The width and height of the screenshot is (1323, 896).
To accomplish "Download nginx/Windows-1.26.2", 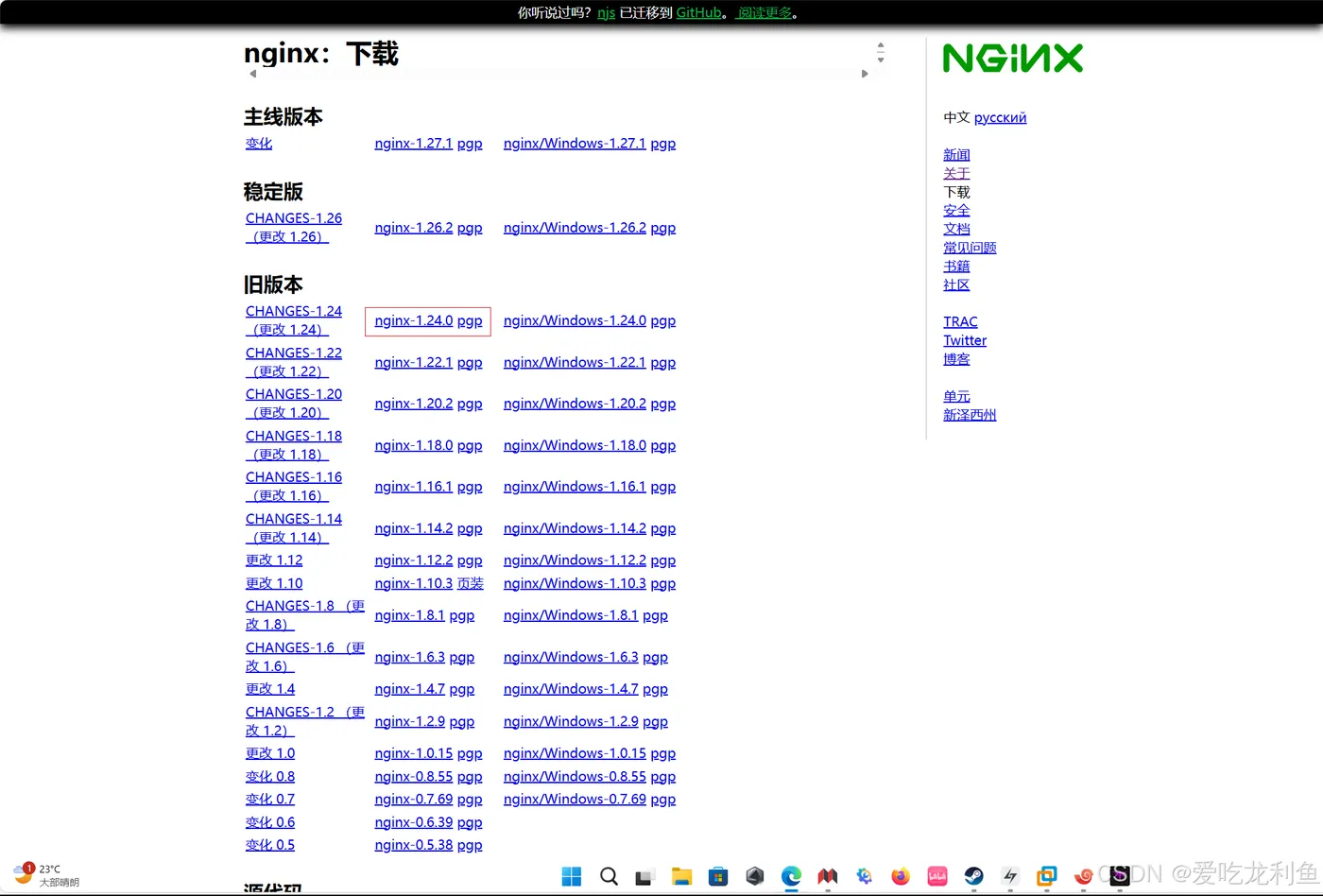I will coord(575,228).
